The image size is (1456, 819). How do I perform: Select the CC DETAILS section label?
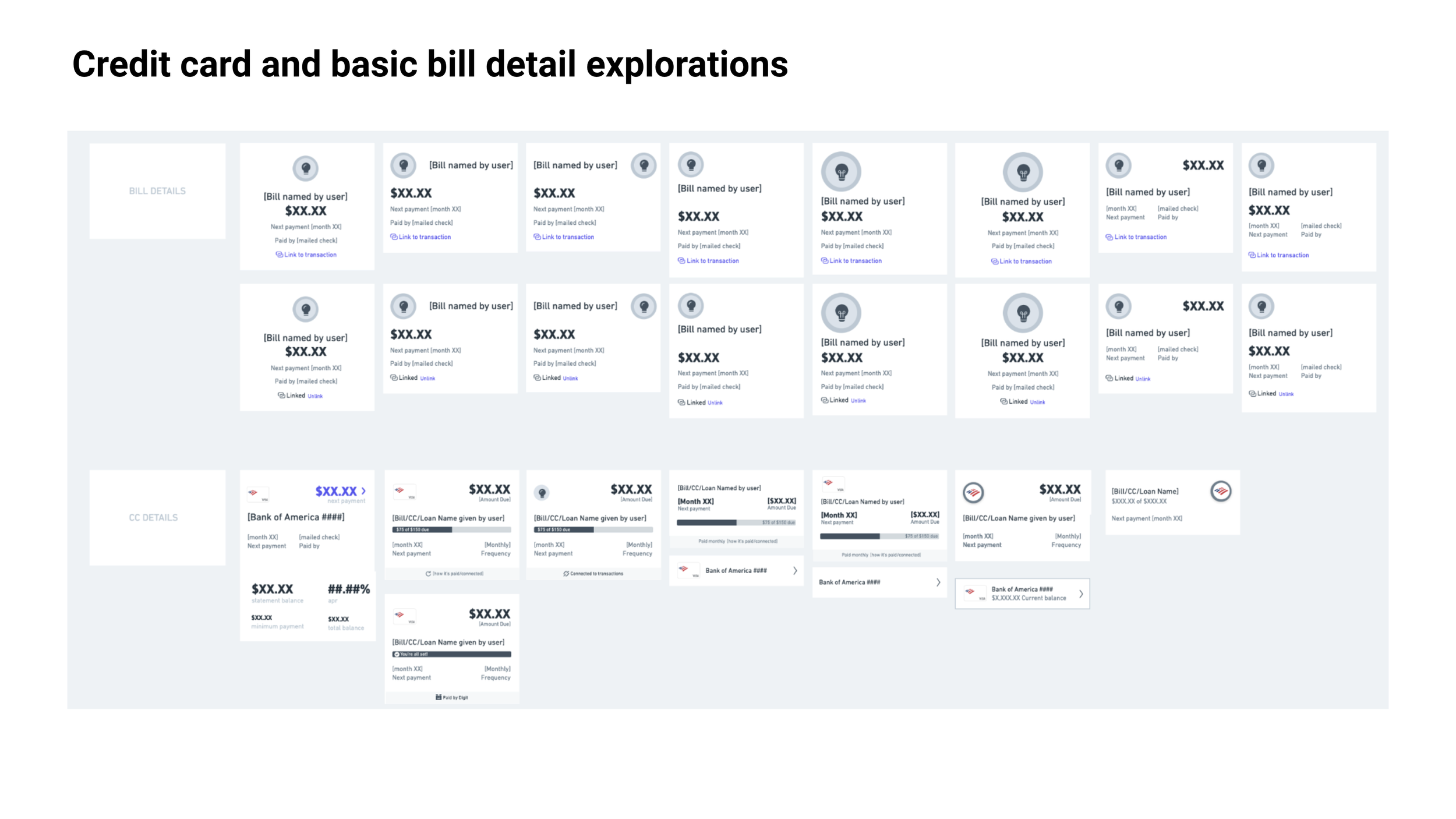(153, 517)
